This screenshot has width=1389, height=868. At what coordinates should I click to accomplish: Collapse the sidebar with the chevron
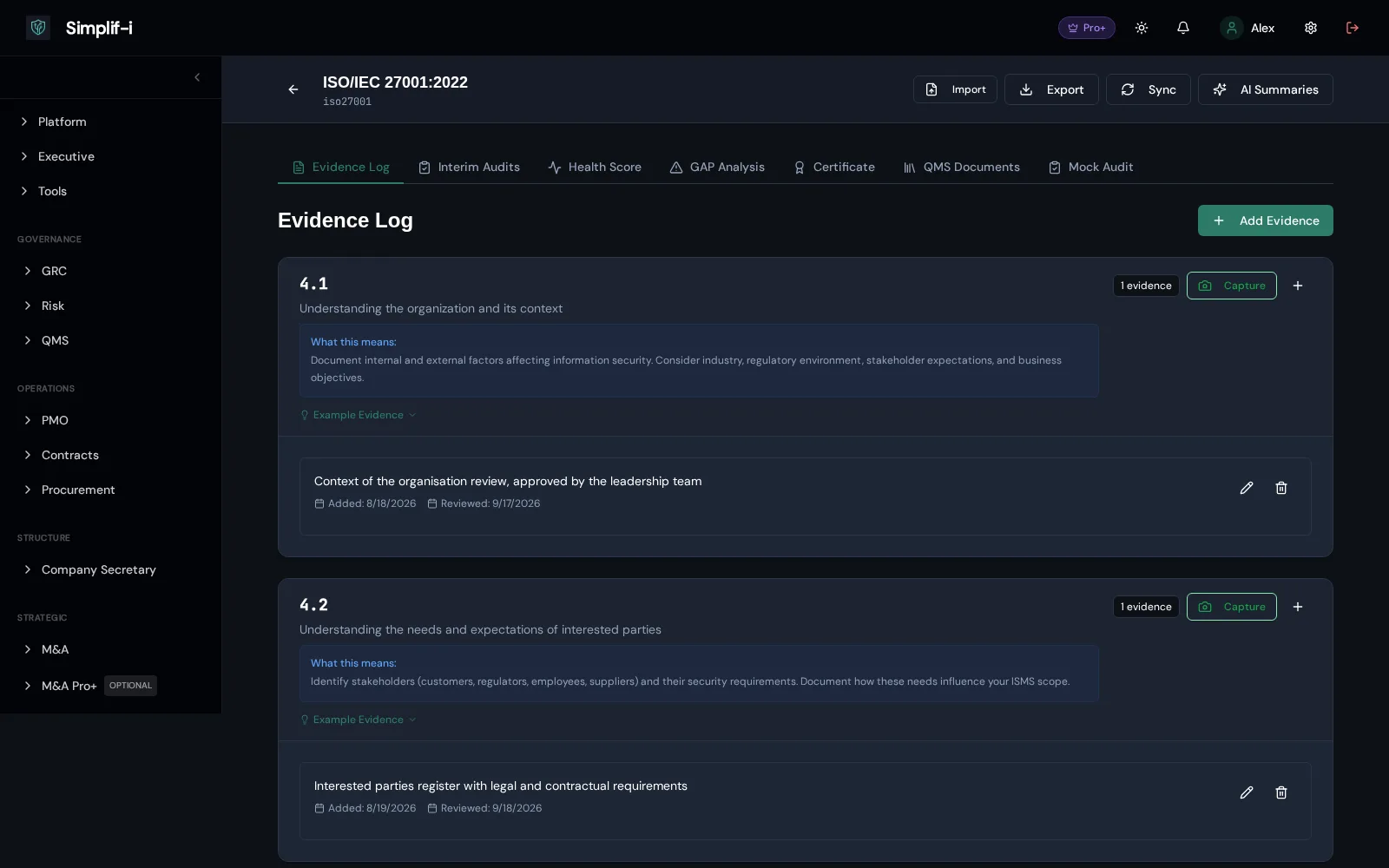tap(197, 77)
